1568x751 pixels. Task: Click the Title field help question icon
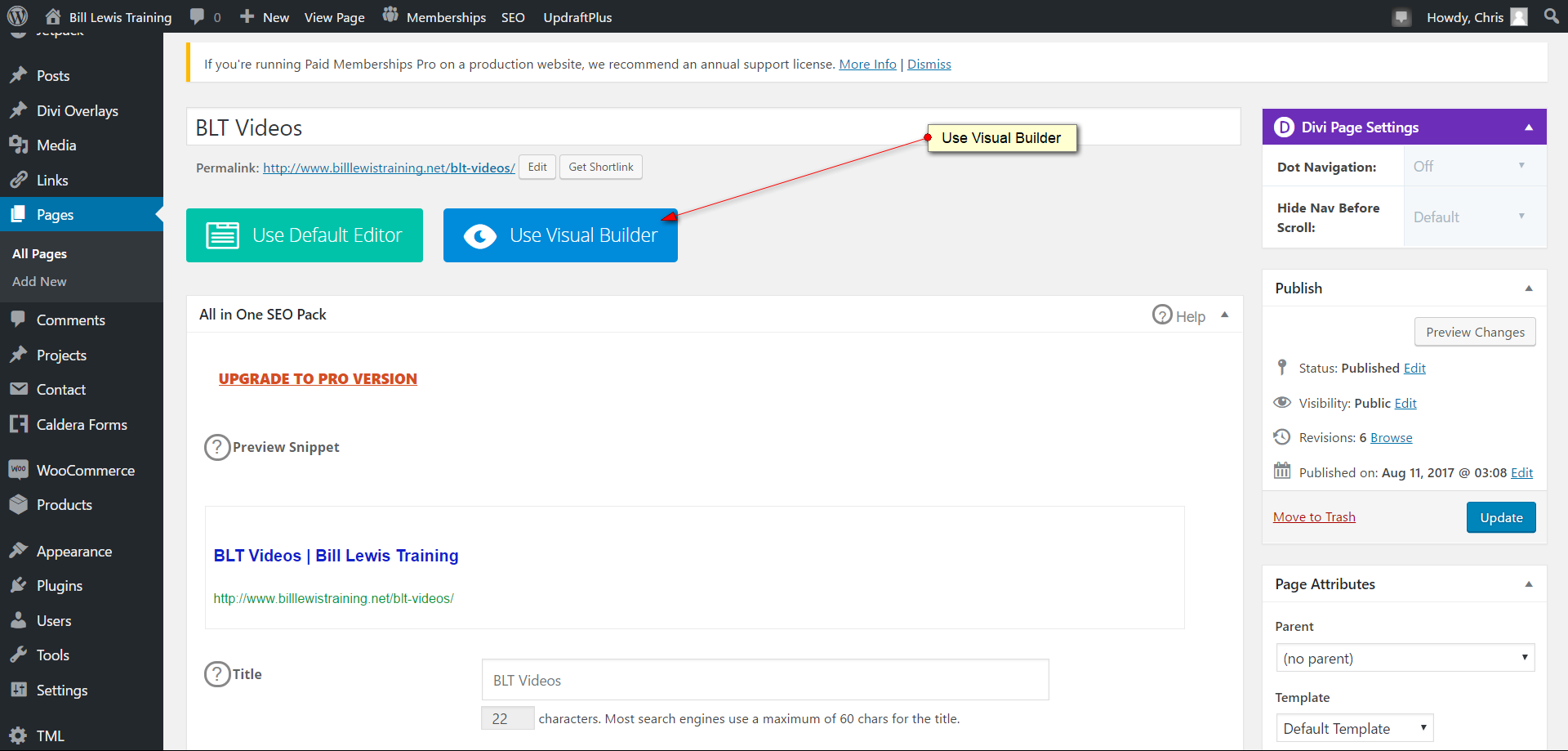pos(217,674)
